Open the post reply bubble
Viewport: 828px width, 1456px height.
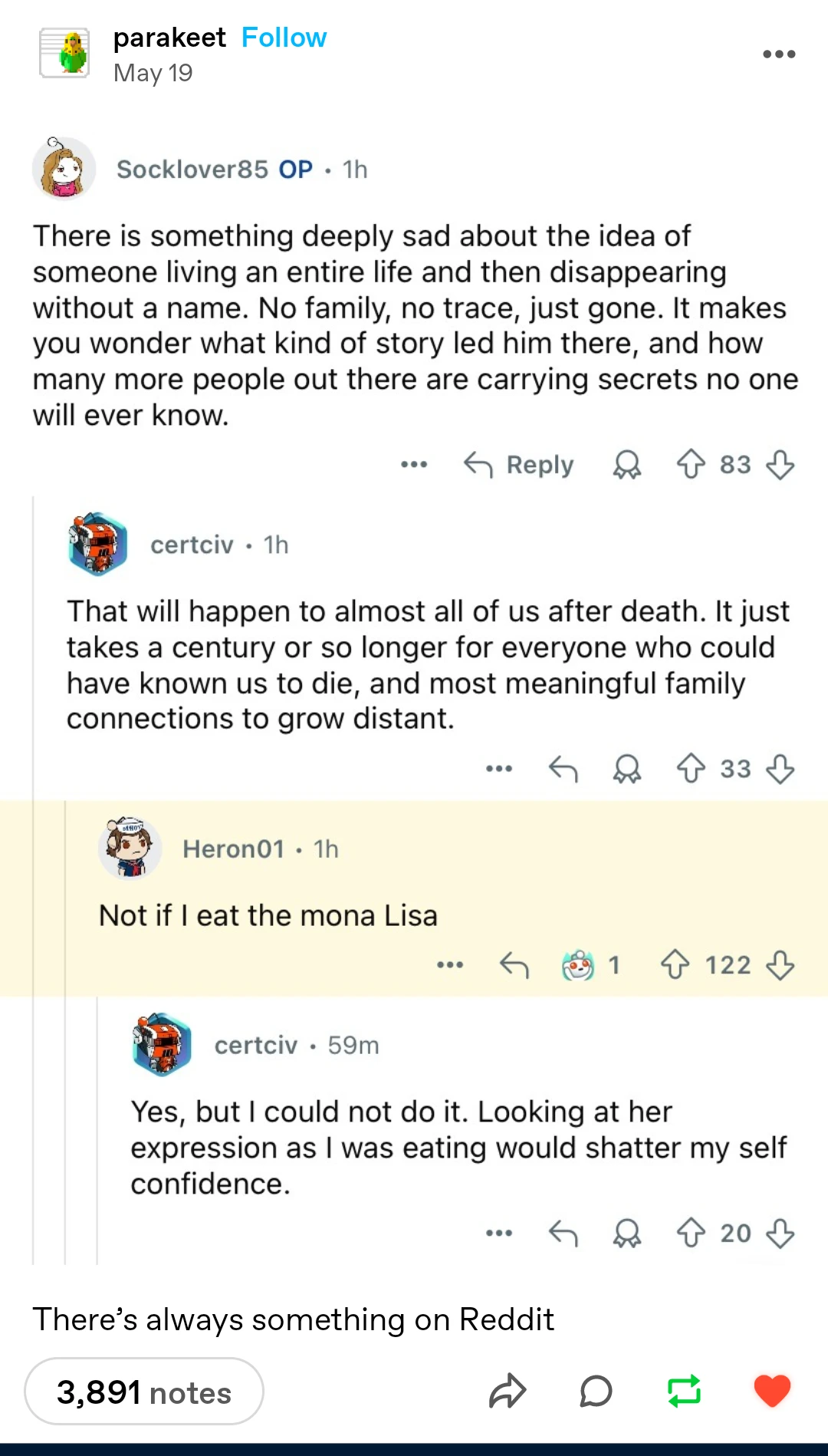(596, 1391)
